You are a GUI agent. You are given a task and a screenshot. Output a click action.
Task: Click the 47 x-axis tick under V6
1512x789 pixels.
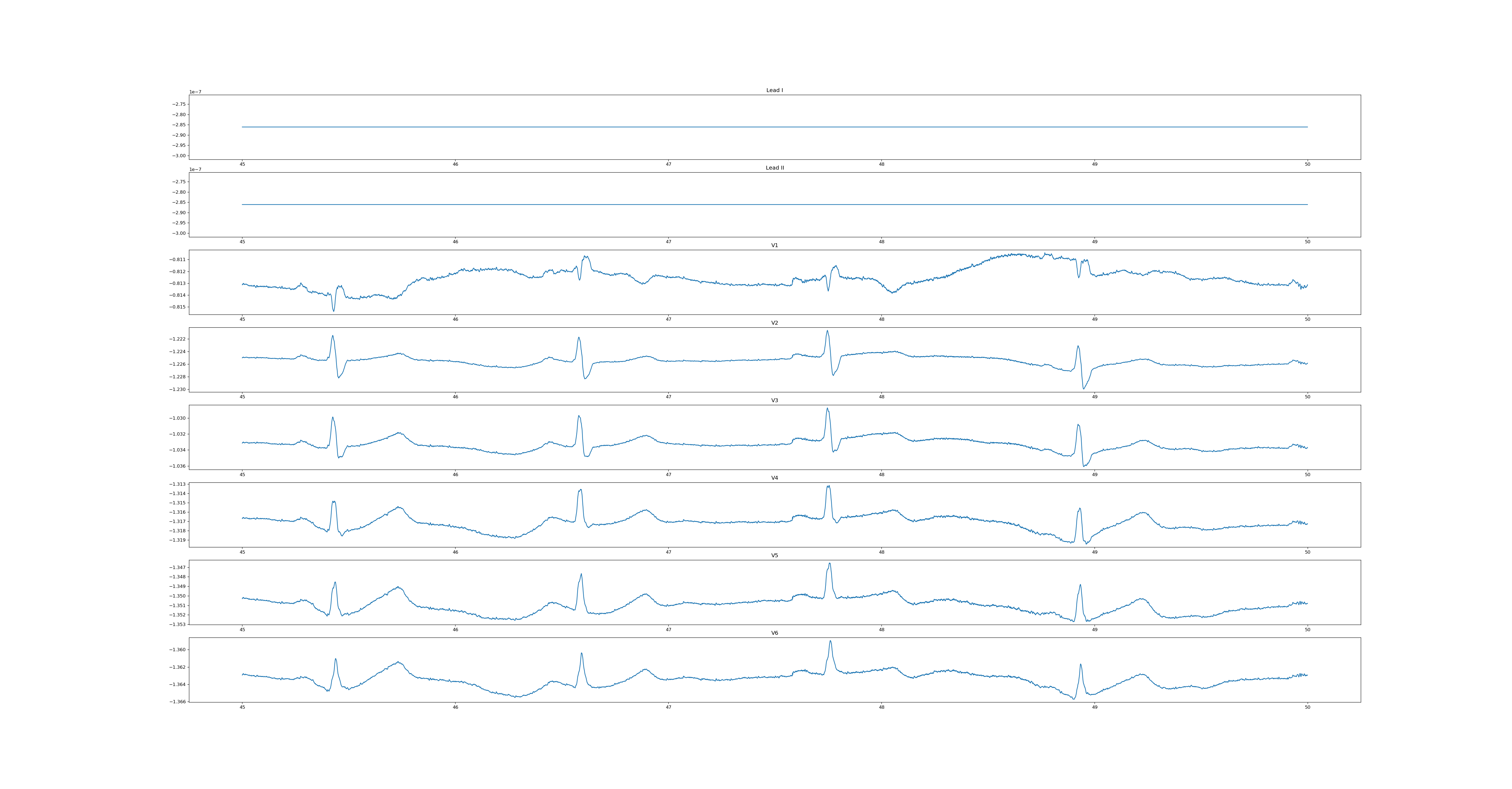669,707
